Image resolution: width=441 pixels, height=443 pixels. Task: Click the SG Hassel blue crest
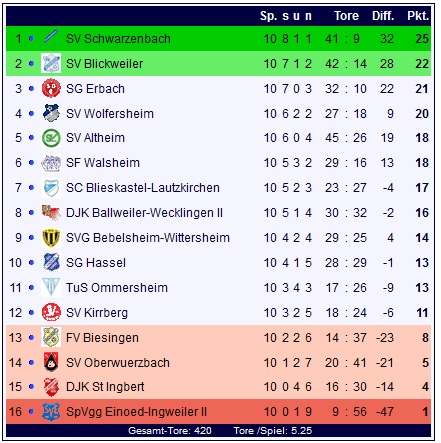[x=51, y=262]
